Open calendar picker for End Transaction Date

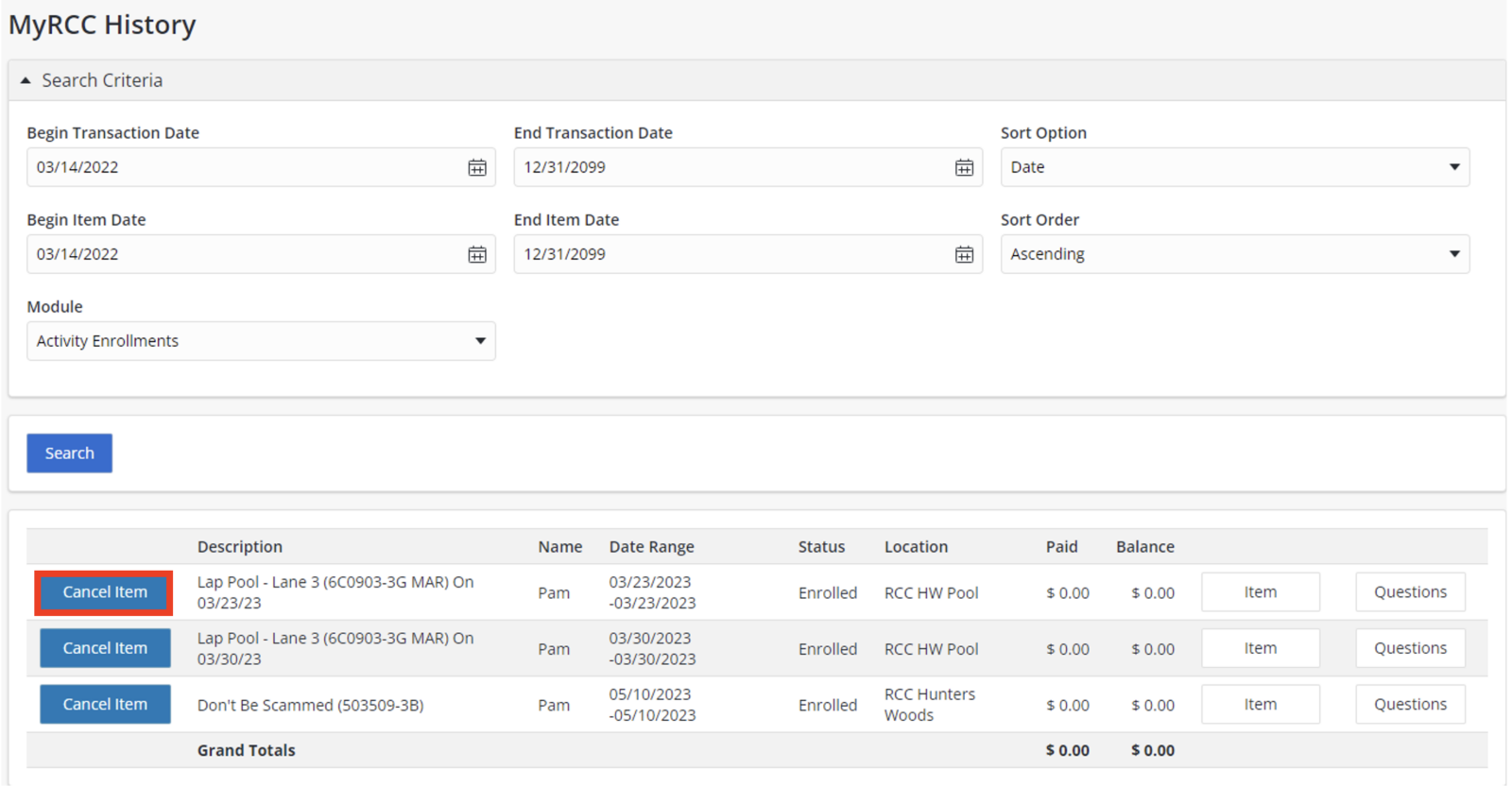click(964, 167)
